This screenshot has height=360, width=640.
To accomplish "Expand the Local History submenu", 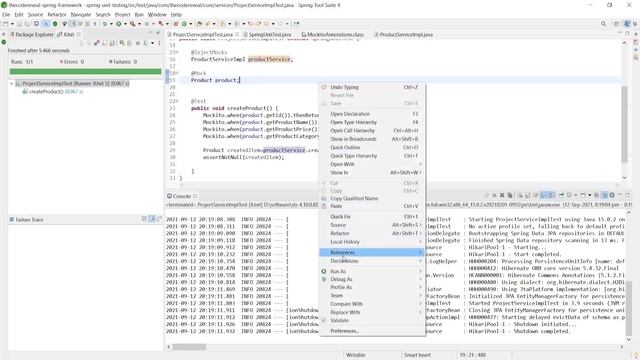I will tap(372, 242).
